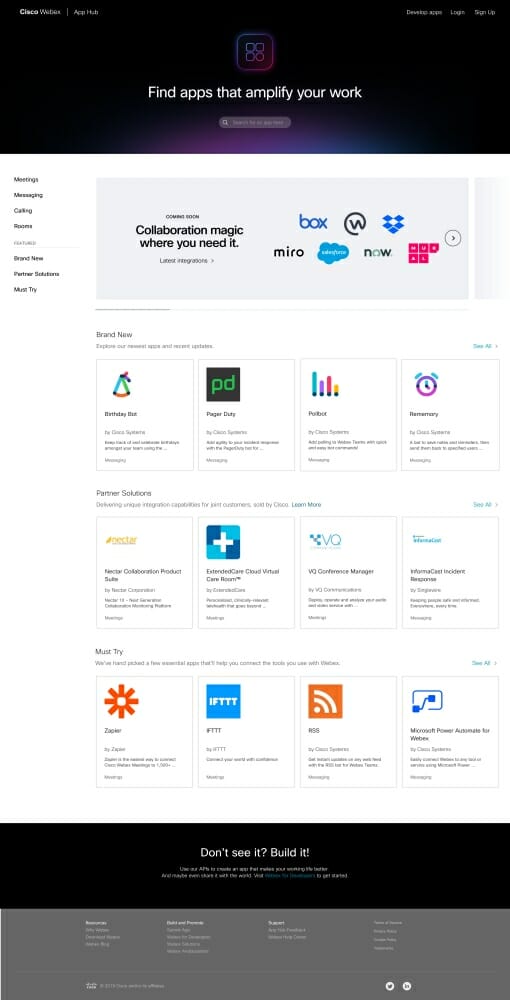
Task: Focus the app search field
Action: (x=255, y=122)
